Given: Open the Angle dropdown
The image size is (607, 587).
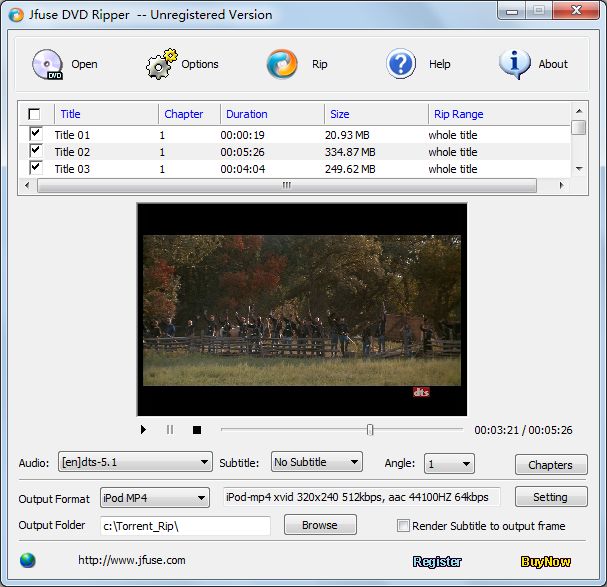Looking at the screenshot, I should pyautogui.click(x=449, y=463).
